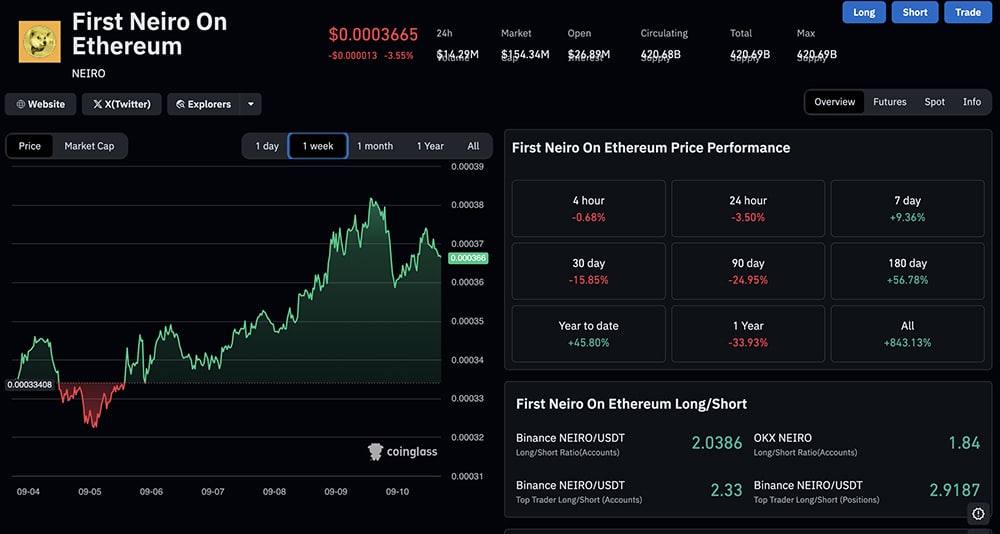
Task: Click the 0.00033408 baseline label on chart
Action: [30, 385]
